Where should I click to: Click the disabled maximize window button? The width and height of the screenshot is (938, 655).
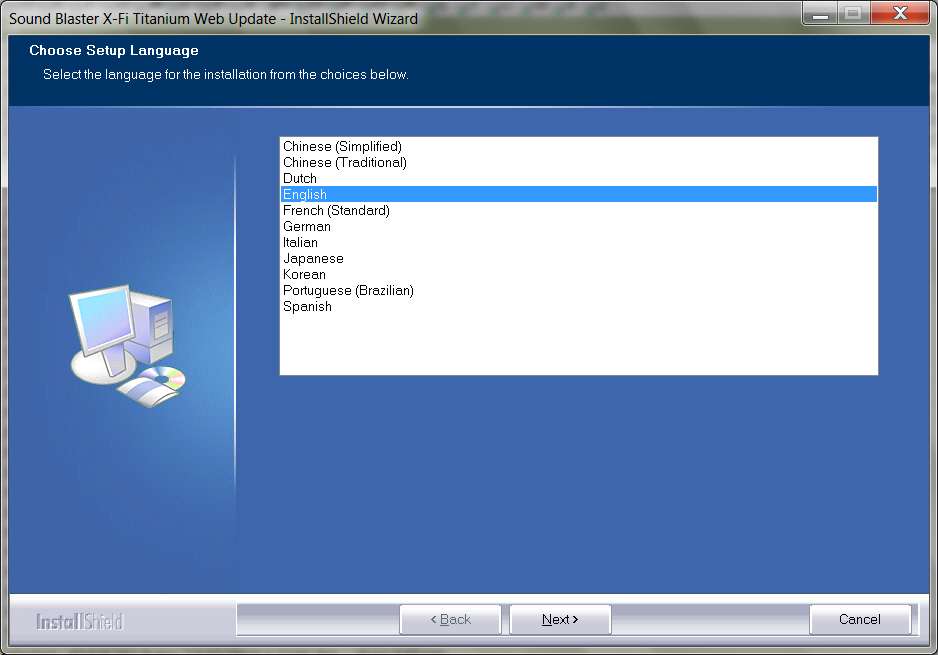854,13
